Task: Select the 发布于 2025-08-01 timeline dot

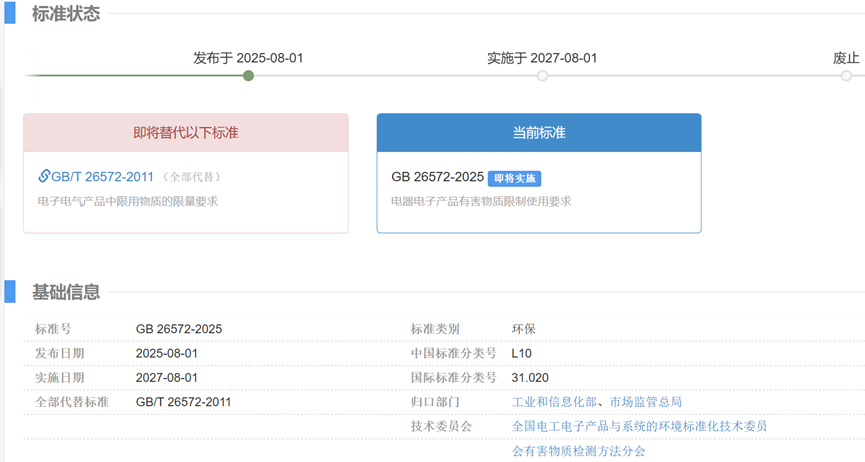Action: coord(248,76)
